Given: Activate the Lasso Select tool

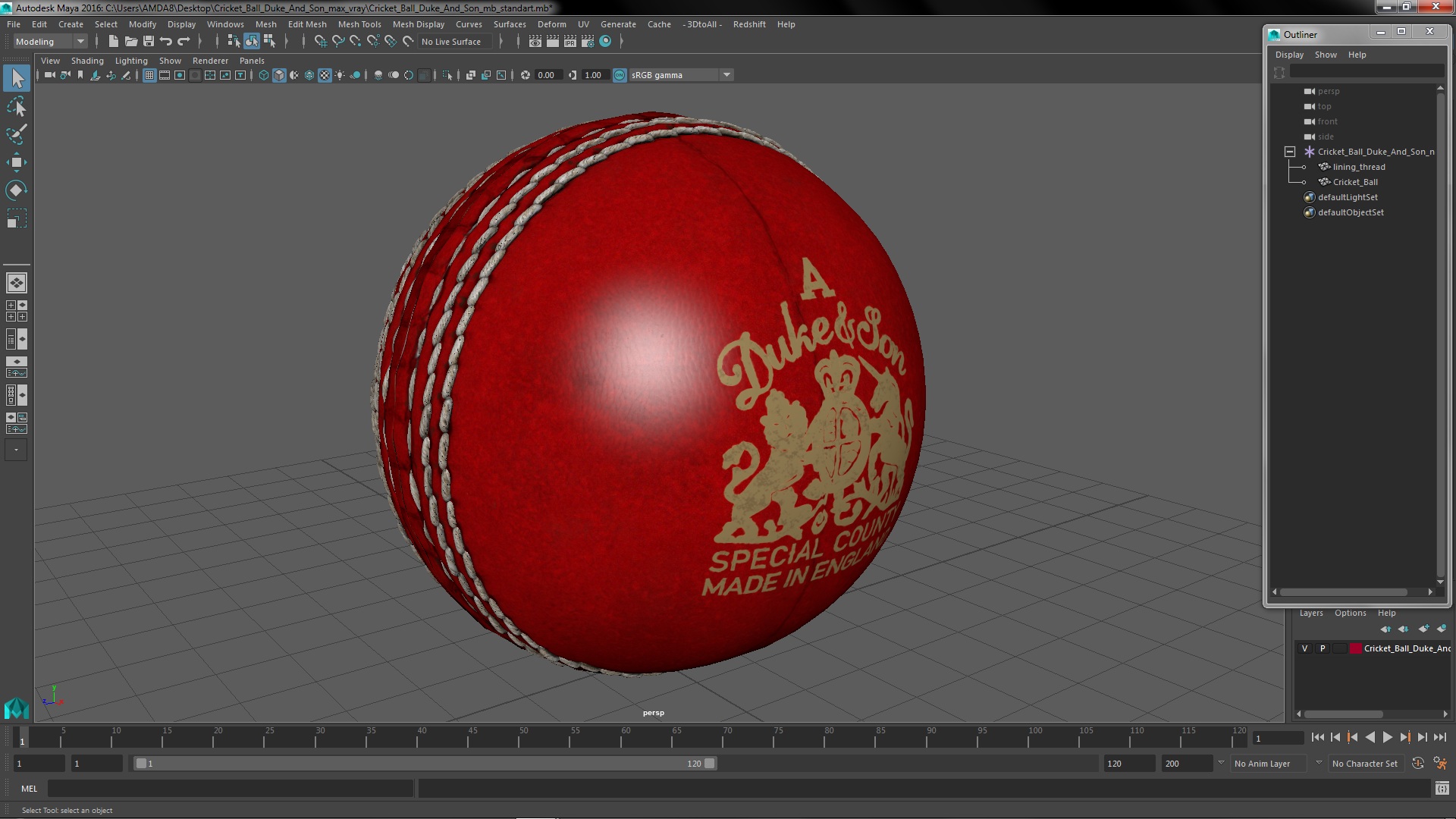Looking at the screenshot, I should click(x=17, y=107).
